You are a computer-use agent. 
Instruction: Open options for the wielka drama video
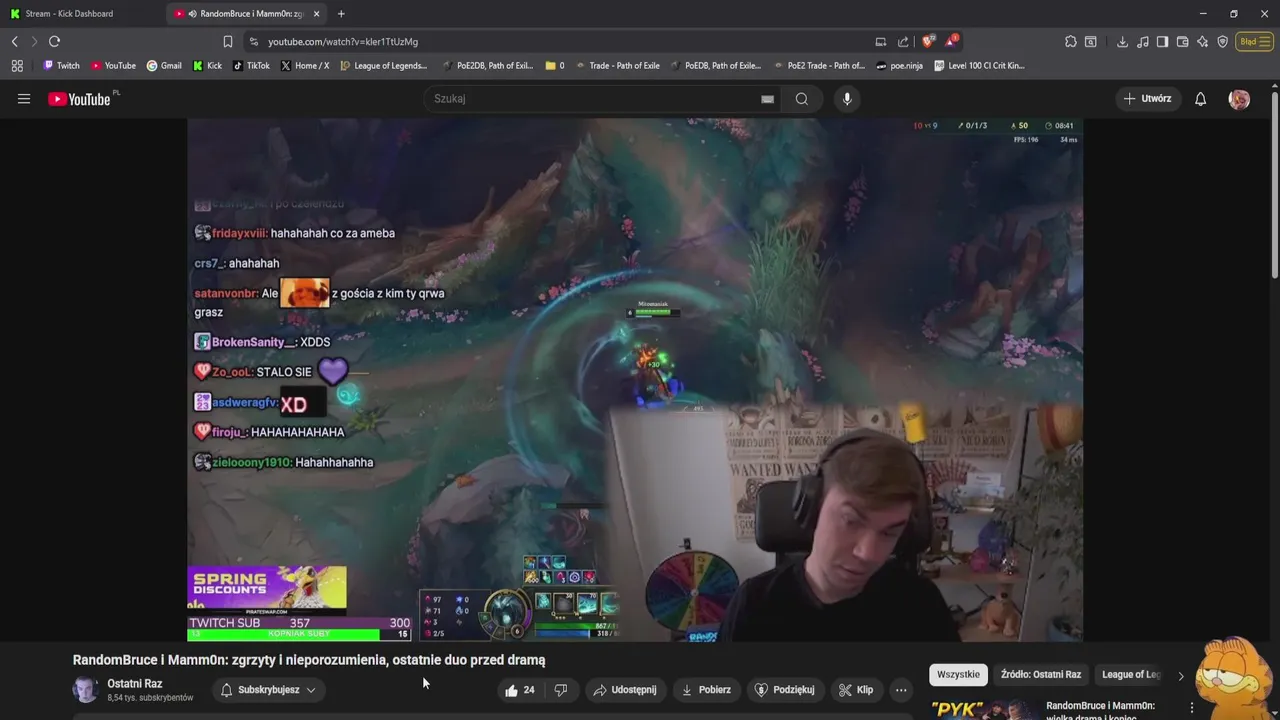pos(1191,708)
